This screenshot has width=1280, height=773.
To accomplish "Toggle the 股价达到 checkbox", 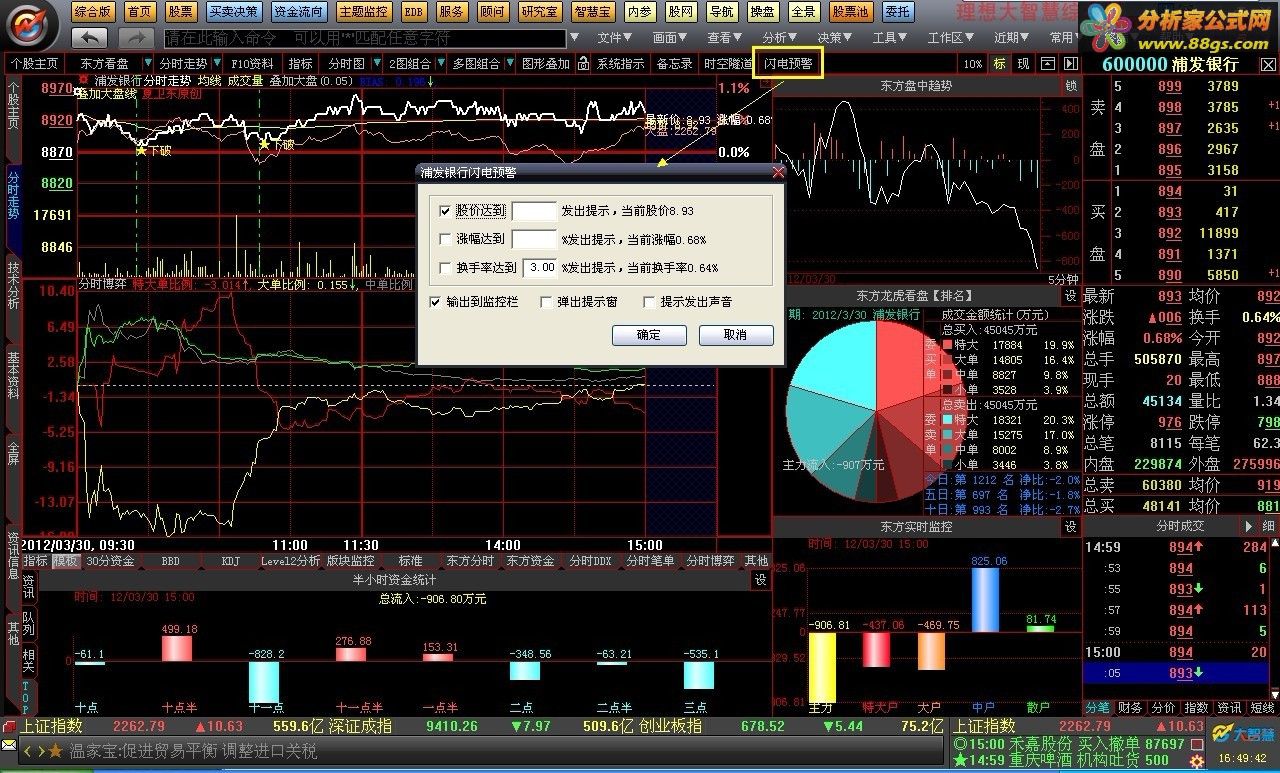I will pyautogui.click(x=445, y=211).
